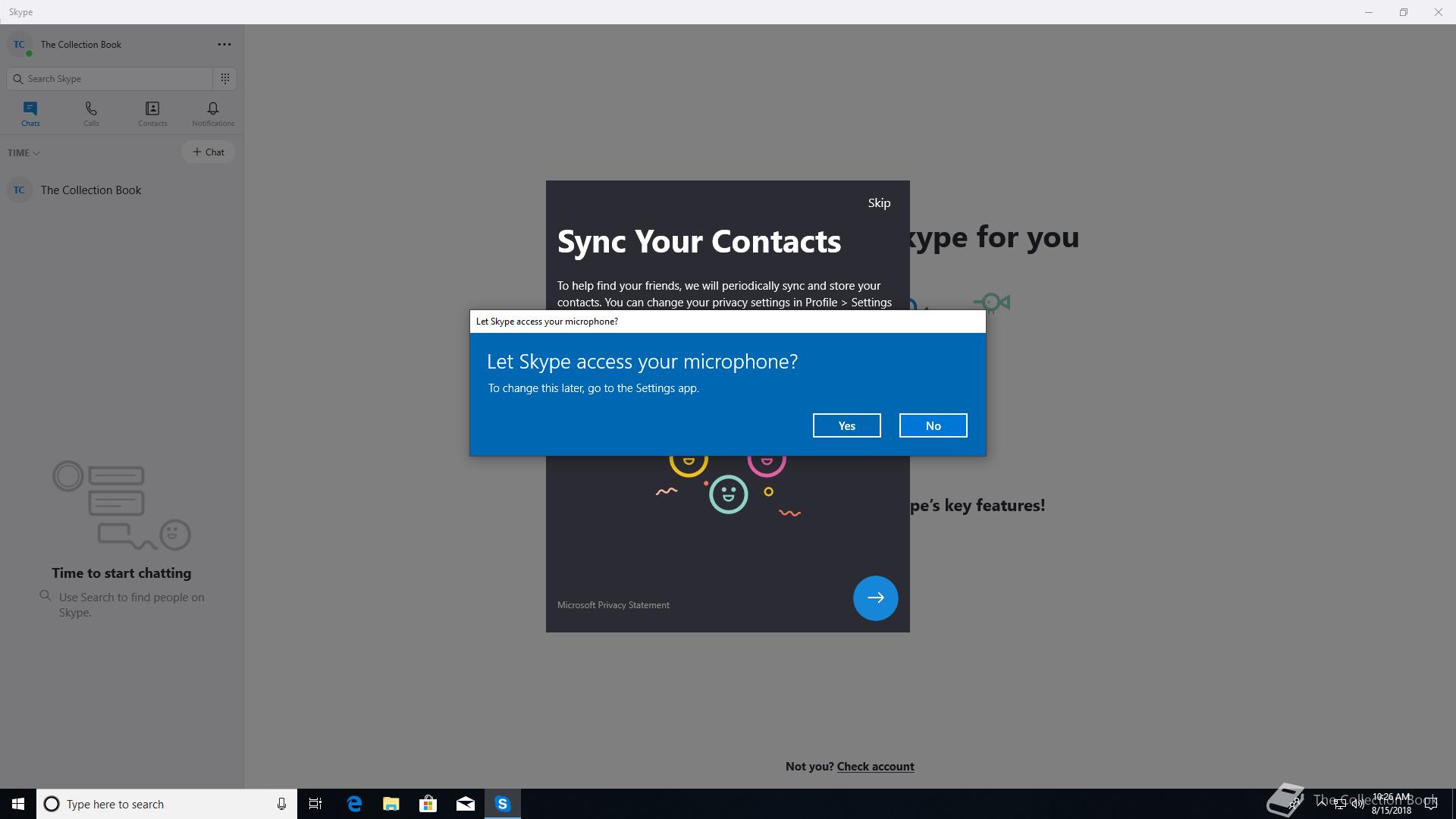This screenshot has height=819, width=1456.
Task: Minimize the Skype window
Action: pyautogui.click(x=1369, y=12)
